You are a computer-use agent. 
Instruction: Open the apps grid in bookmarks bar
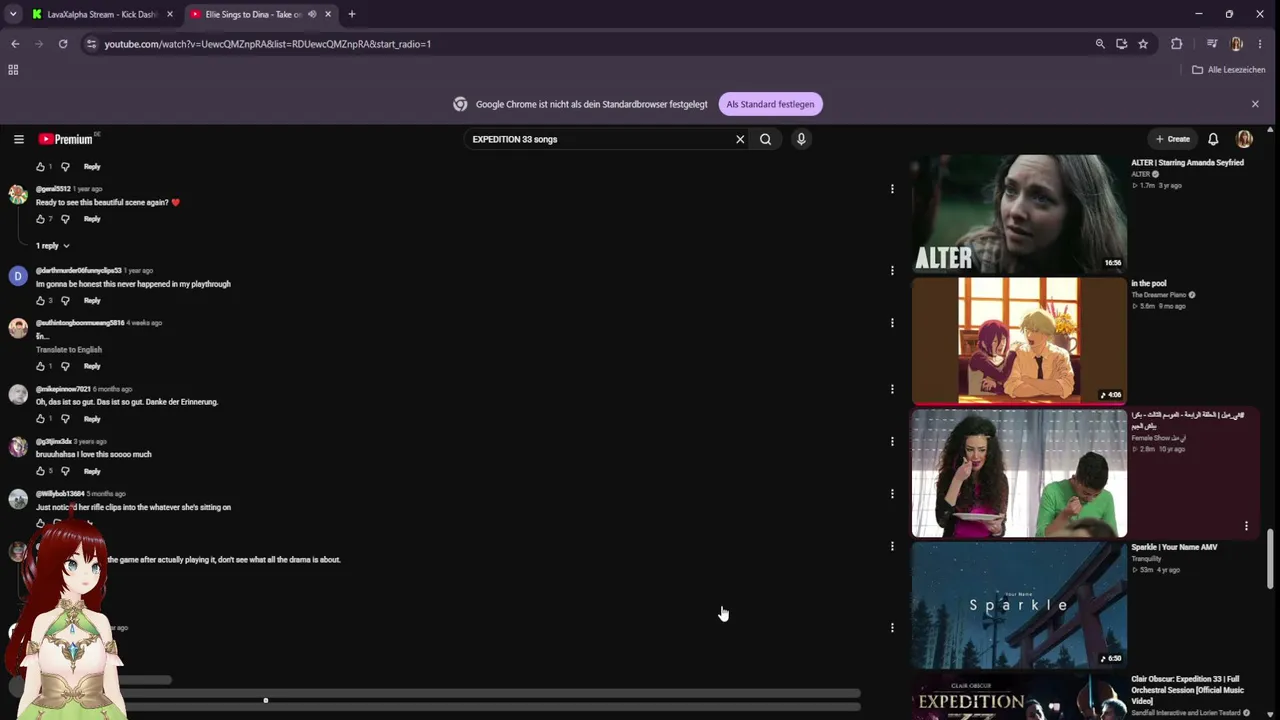click(13, 70)
